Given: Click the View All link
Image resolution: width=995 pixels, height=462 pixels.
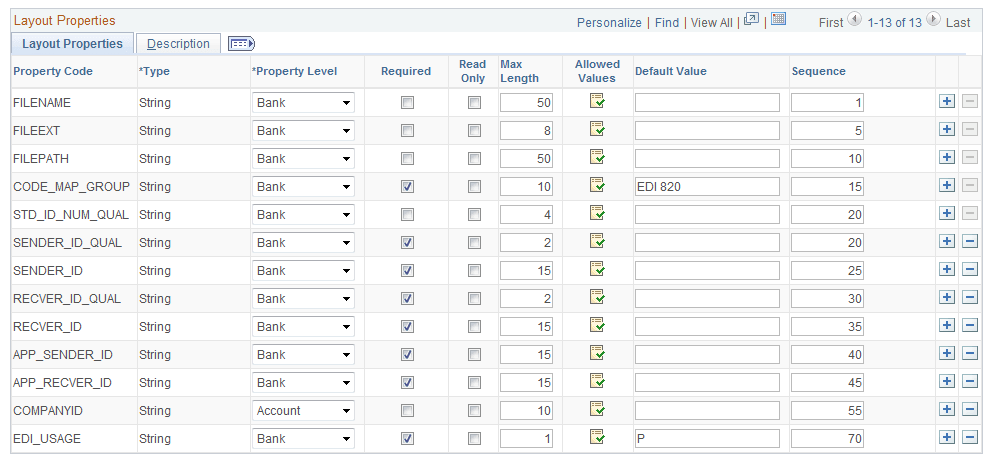Looking at the screenshot, I should 711,22.
